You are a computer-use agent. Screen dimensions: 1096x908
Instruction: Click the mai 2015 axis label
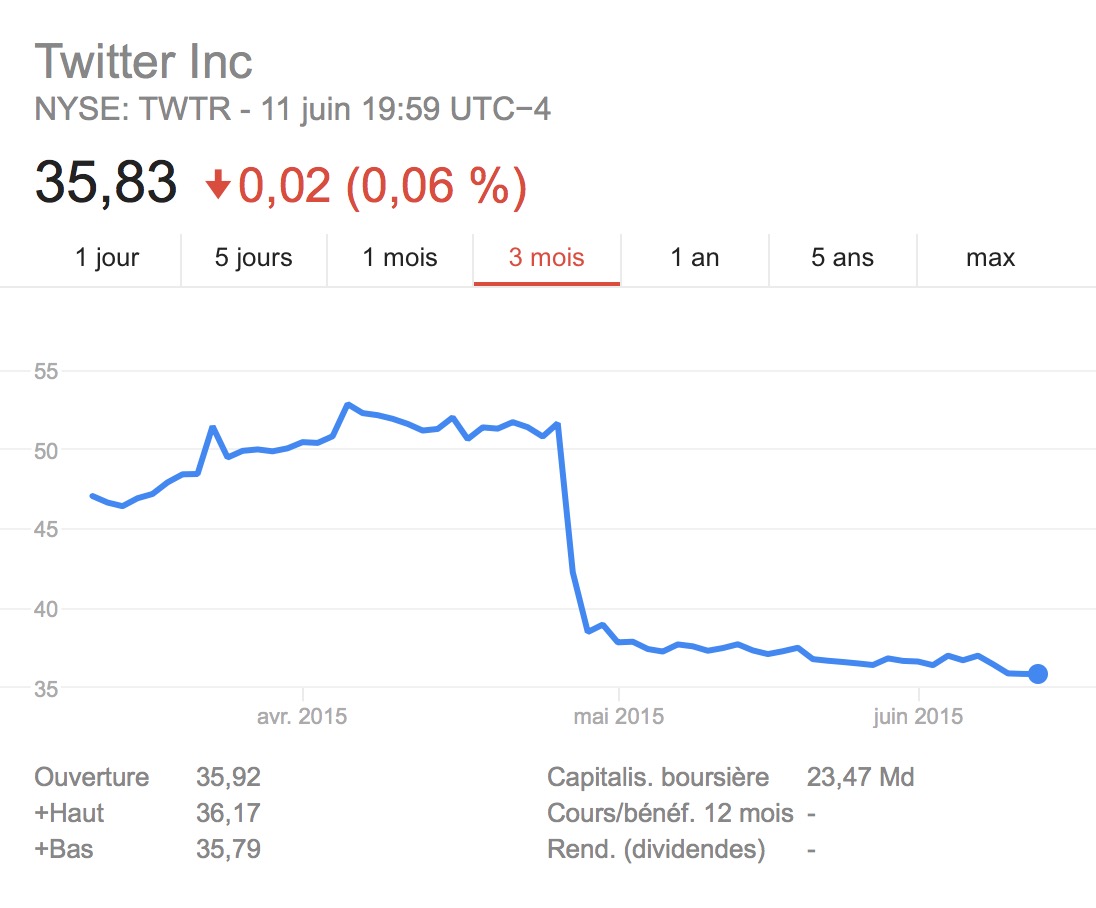pyautogui.click(x=619, y=716)
